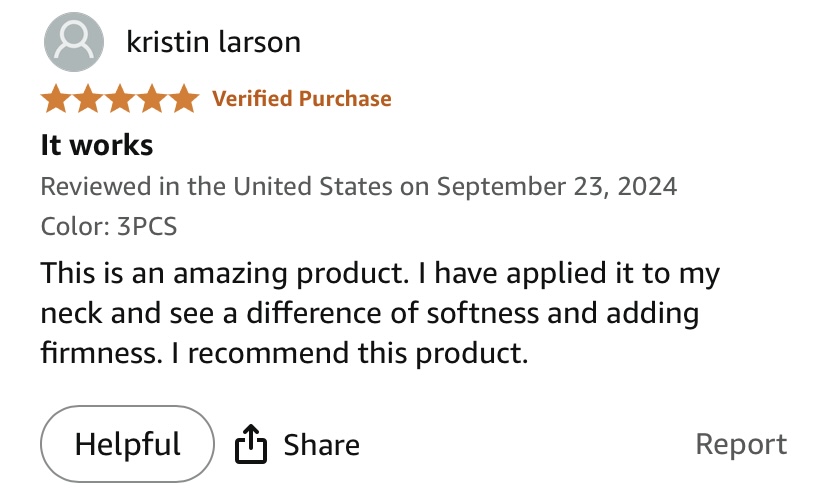The width and height of the screenshot is (828, 494).
Task: Mark the review as Helpful
Action: coord(127,443)
